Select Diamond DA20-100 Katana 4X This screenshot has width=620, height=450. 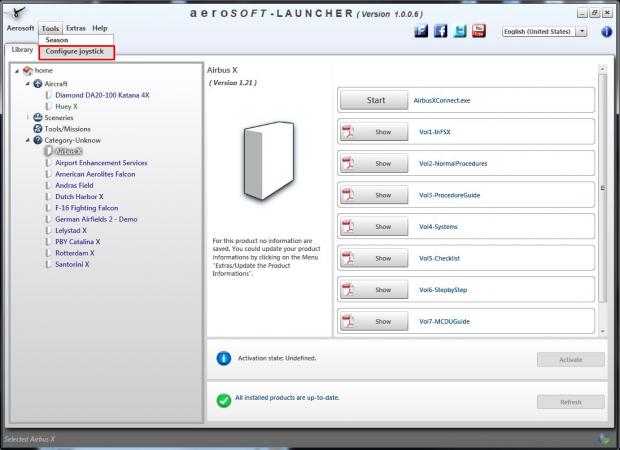[102, 95]
